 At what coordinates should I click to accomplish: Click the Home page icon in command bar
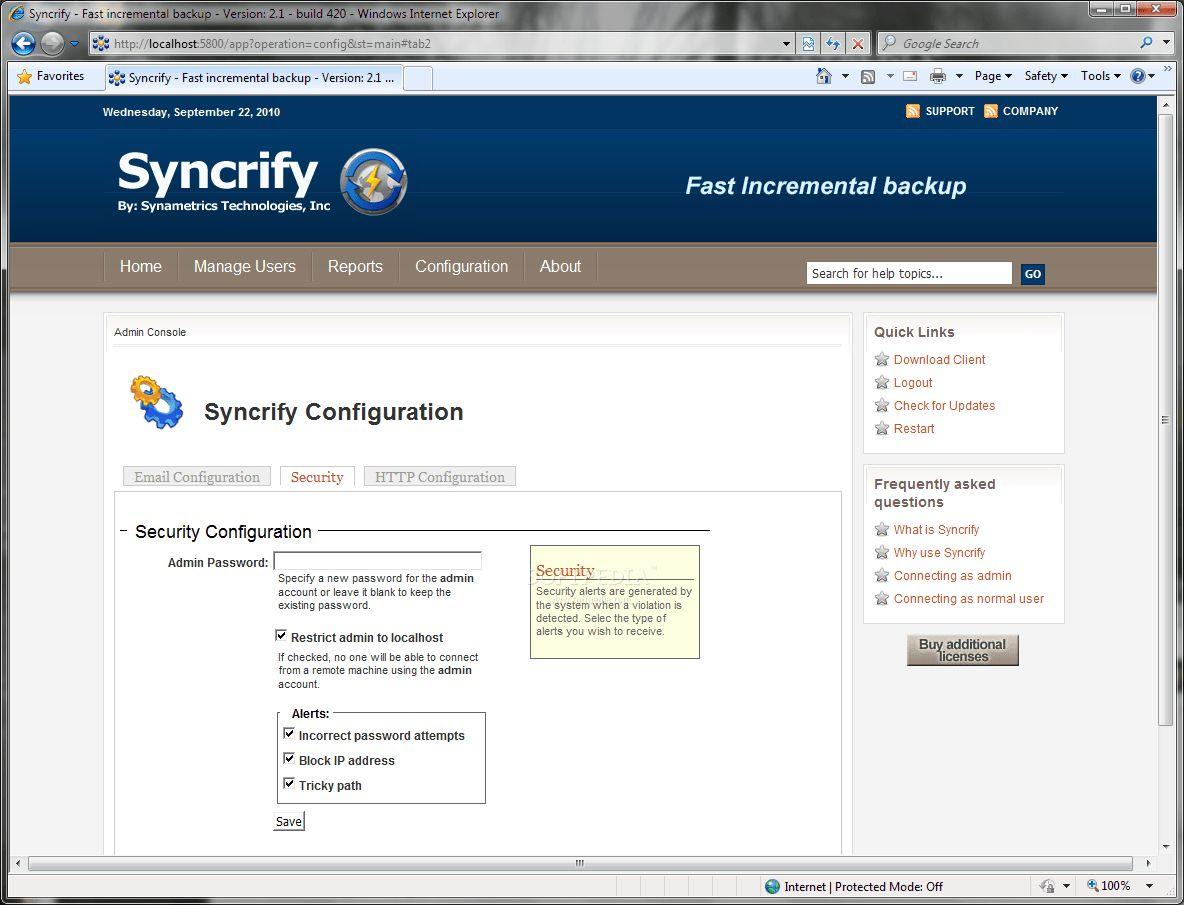tap(824, 75)
